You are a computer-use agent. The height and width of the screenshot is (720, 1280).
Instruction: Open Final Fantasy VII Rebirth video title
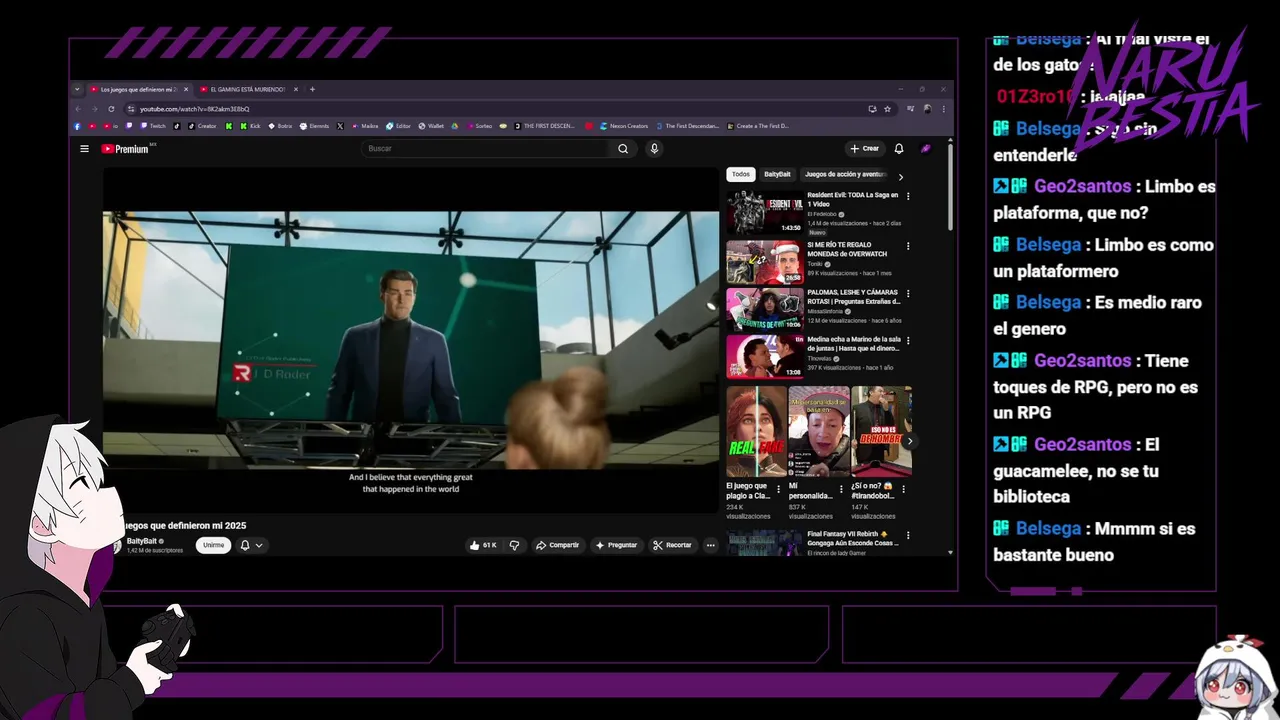tap(853, 538)
